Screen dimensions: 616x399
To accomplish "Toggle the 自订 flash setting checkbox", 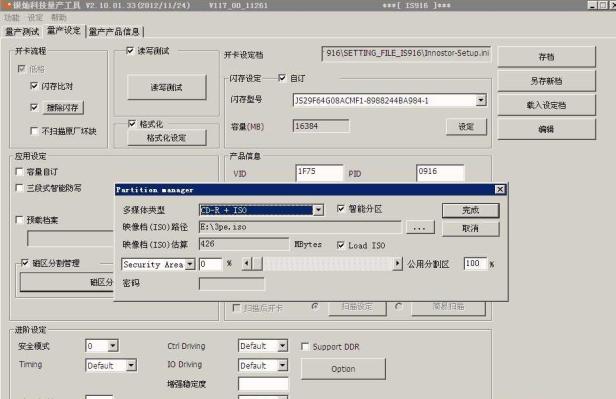I will [x=282, y=78].
